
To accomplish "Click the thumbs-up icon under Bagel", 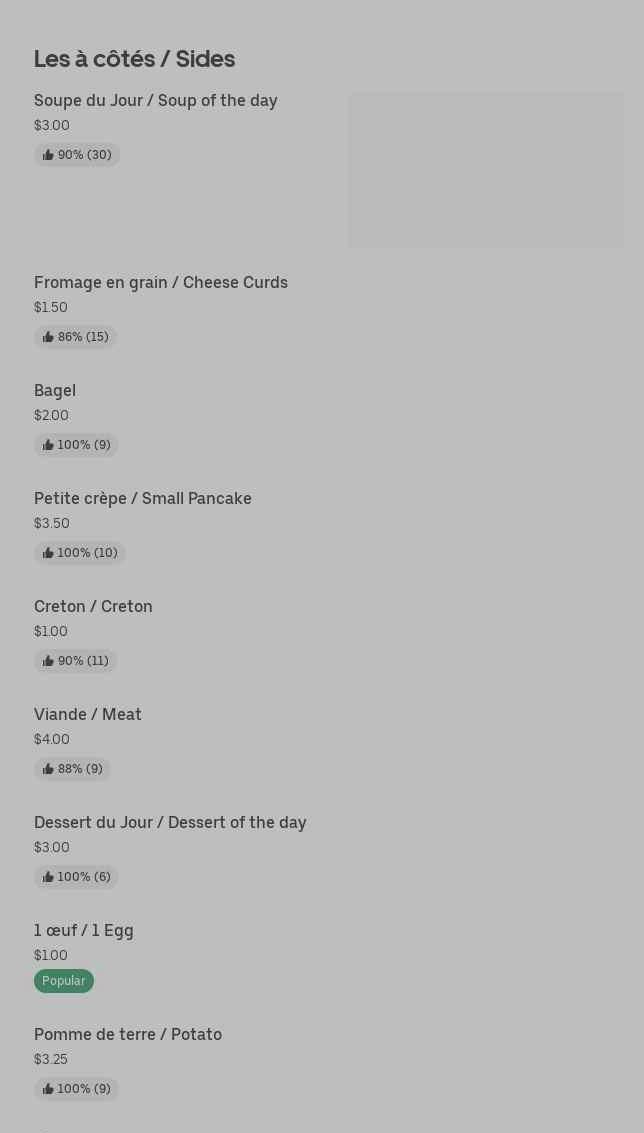I will click(x=48, y=445).
